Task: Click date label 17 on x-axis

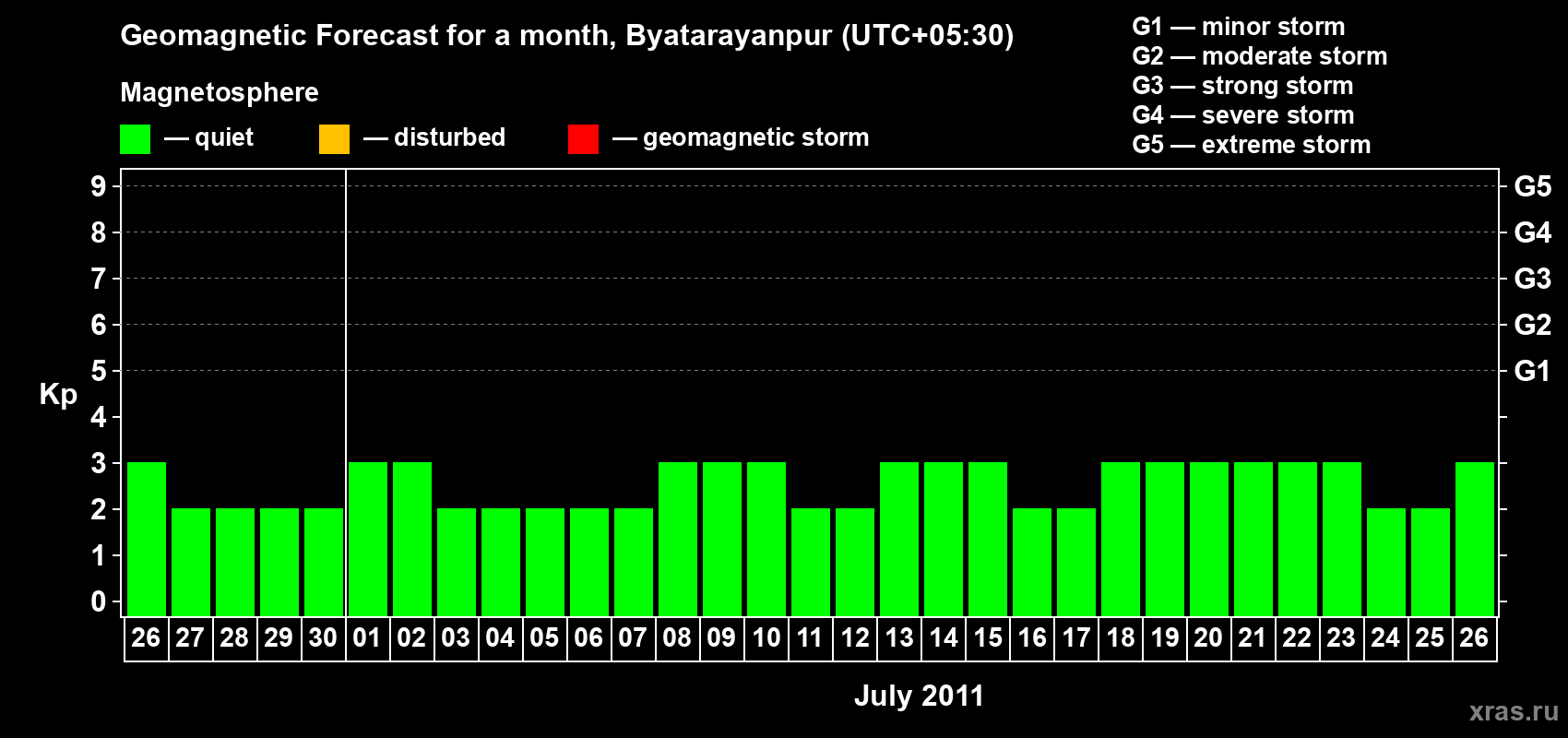Action: (1075, 637)
